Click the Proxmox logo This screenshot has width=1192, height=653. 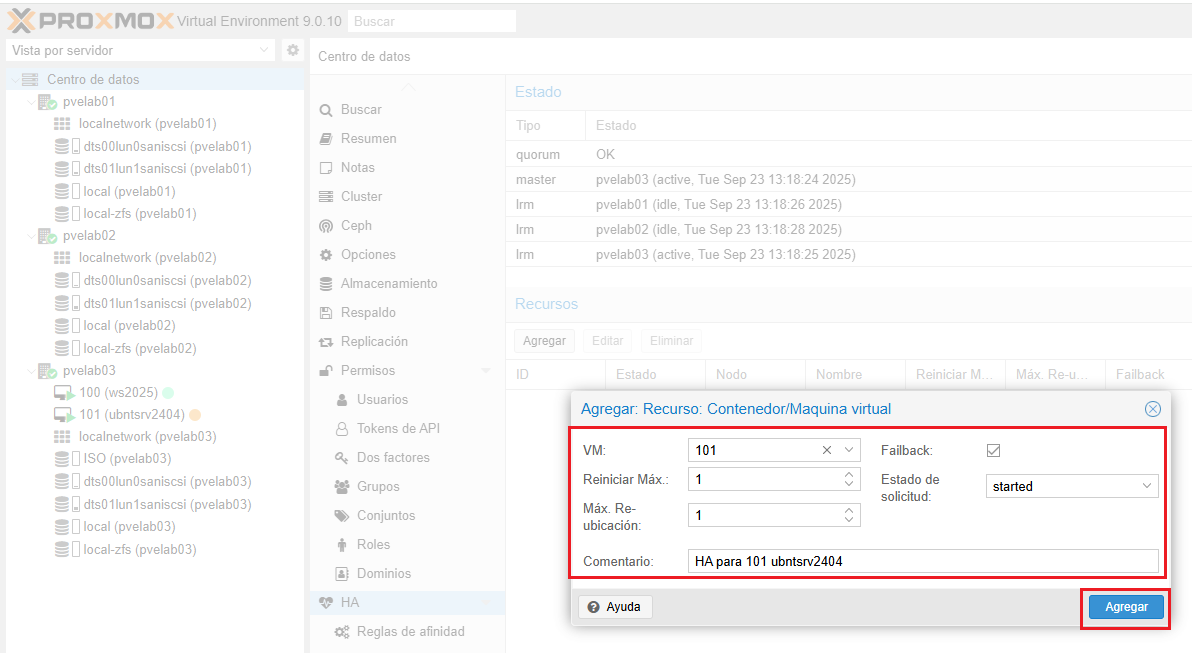[90, 21]
